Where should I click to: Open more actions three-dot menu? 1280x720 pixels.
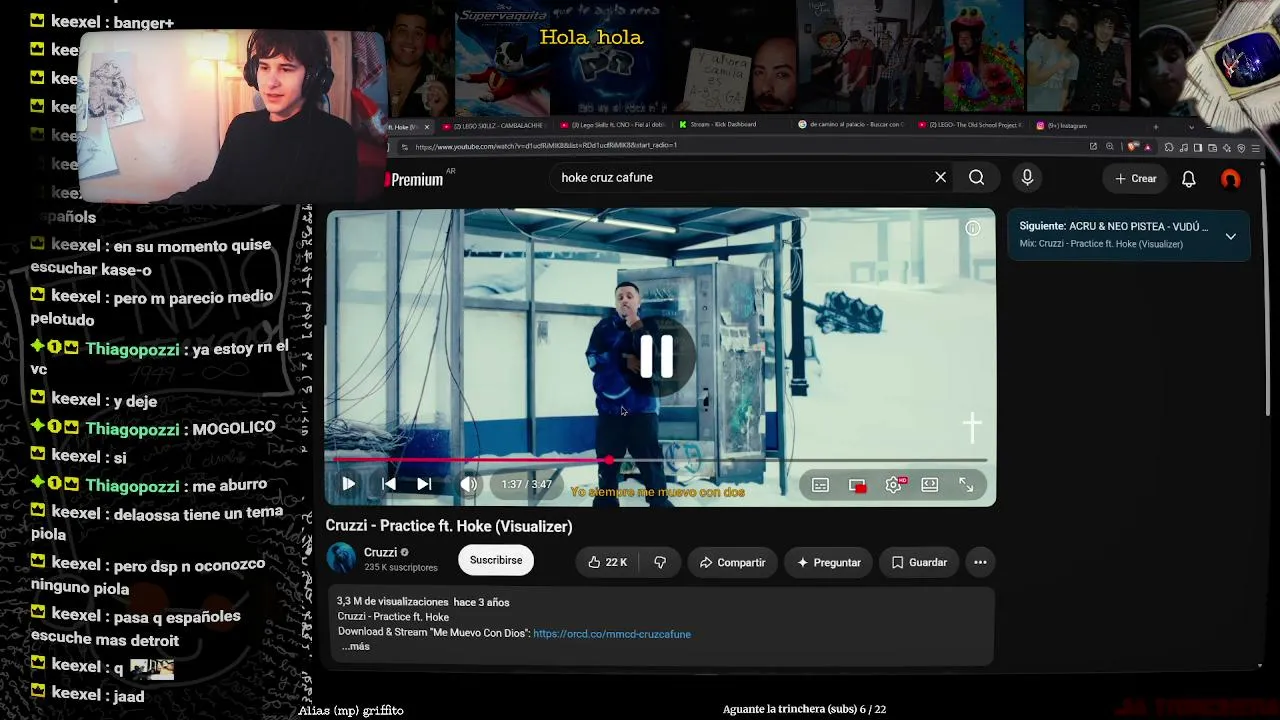click(x=980, y=562)
